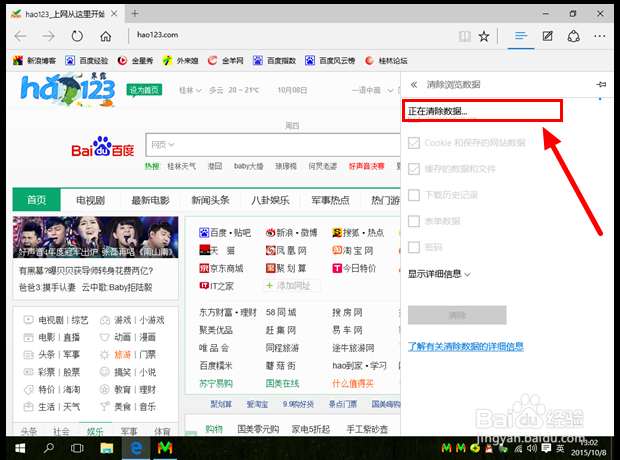Open 桂林论坛 favorites bar bookmark

386,61
